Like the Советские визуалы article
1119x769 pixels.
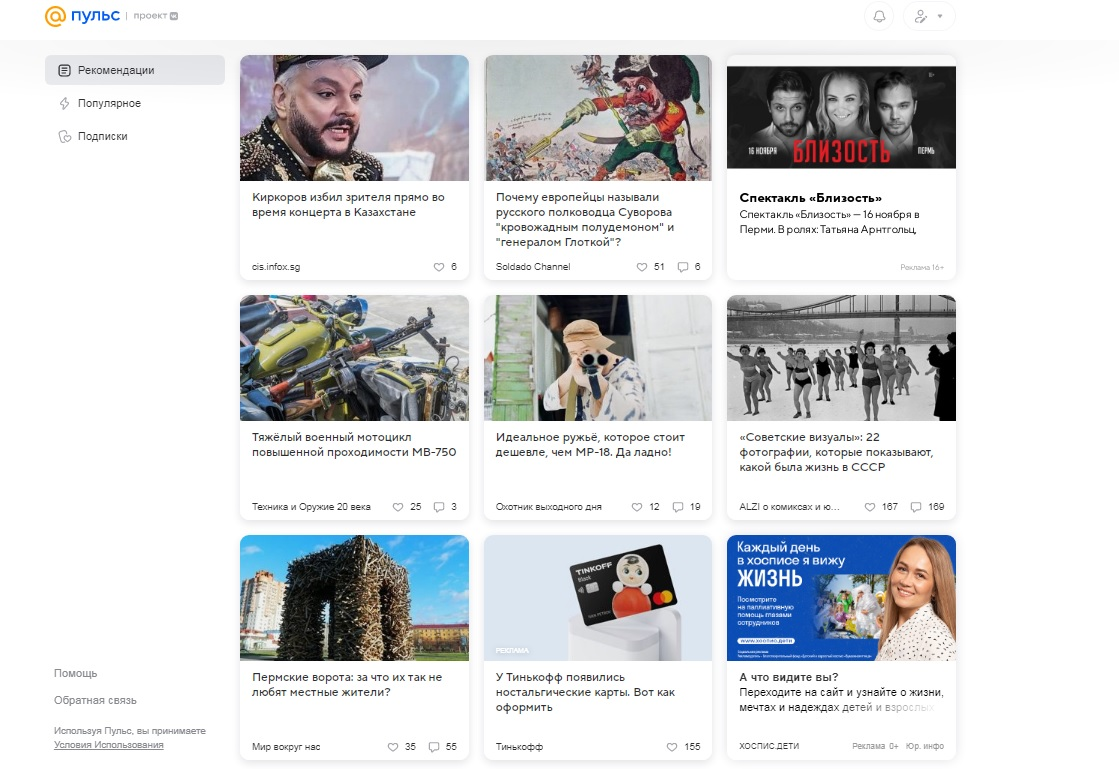(870, 506)
